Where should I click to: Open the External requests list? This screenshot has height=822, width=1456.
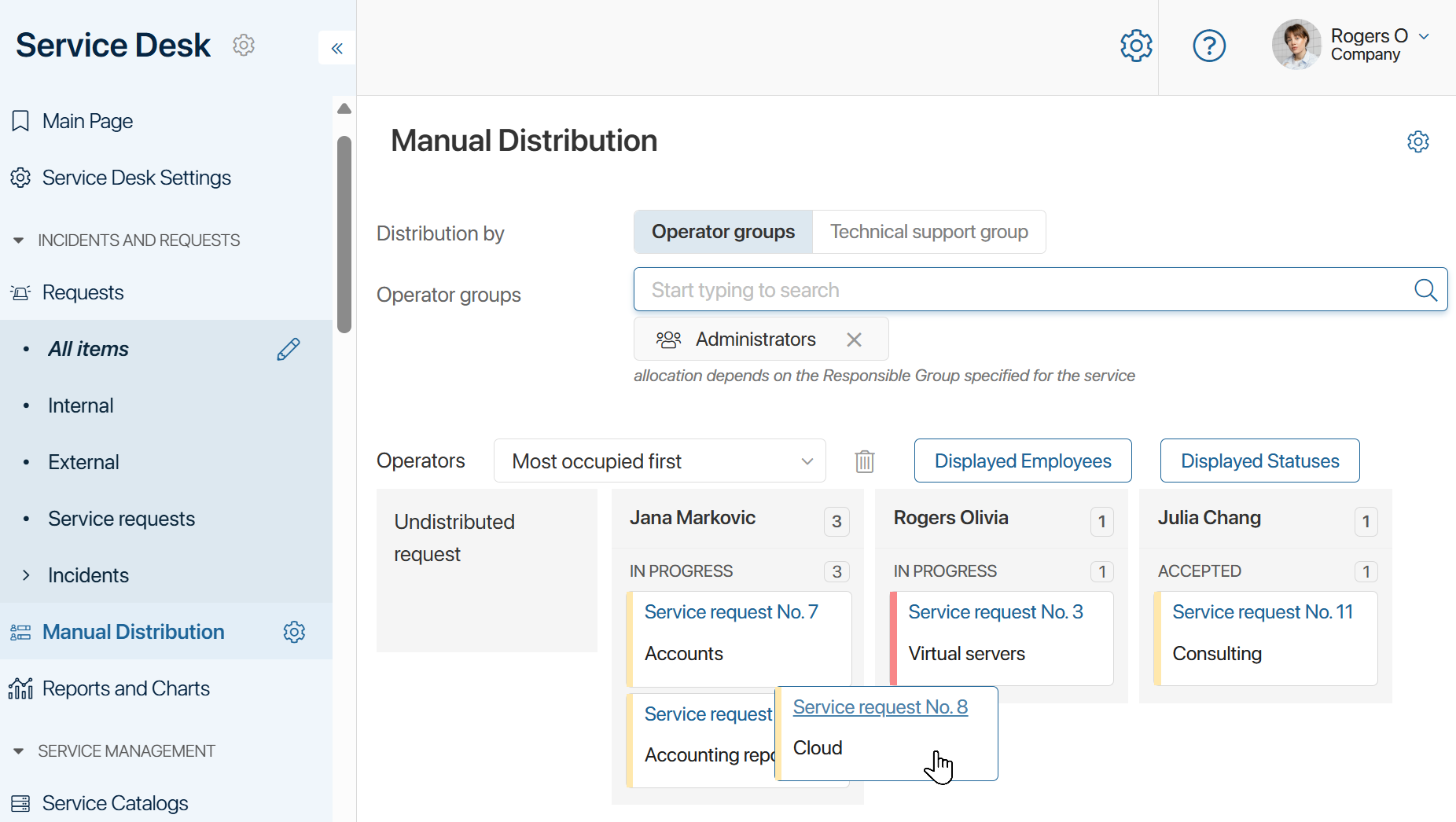83,462
